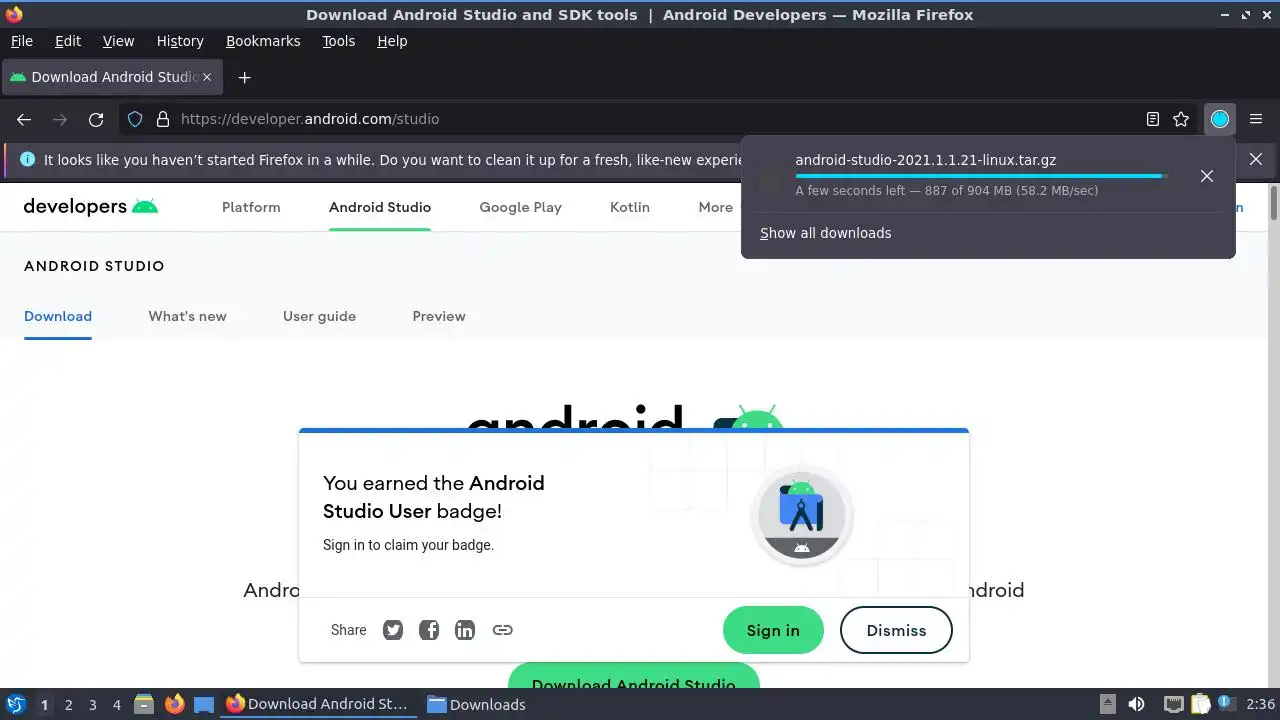
Task: Expand the More navigation item
Action: 716,207
